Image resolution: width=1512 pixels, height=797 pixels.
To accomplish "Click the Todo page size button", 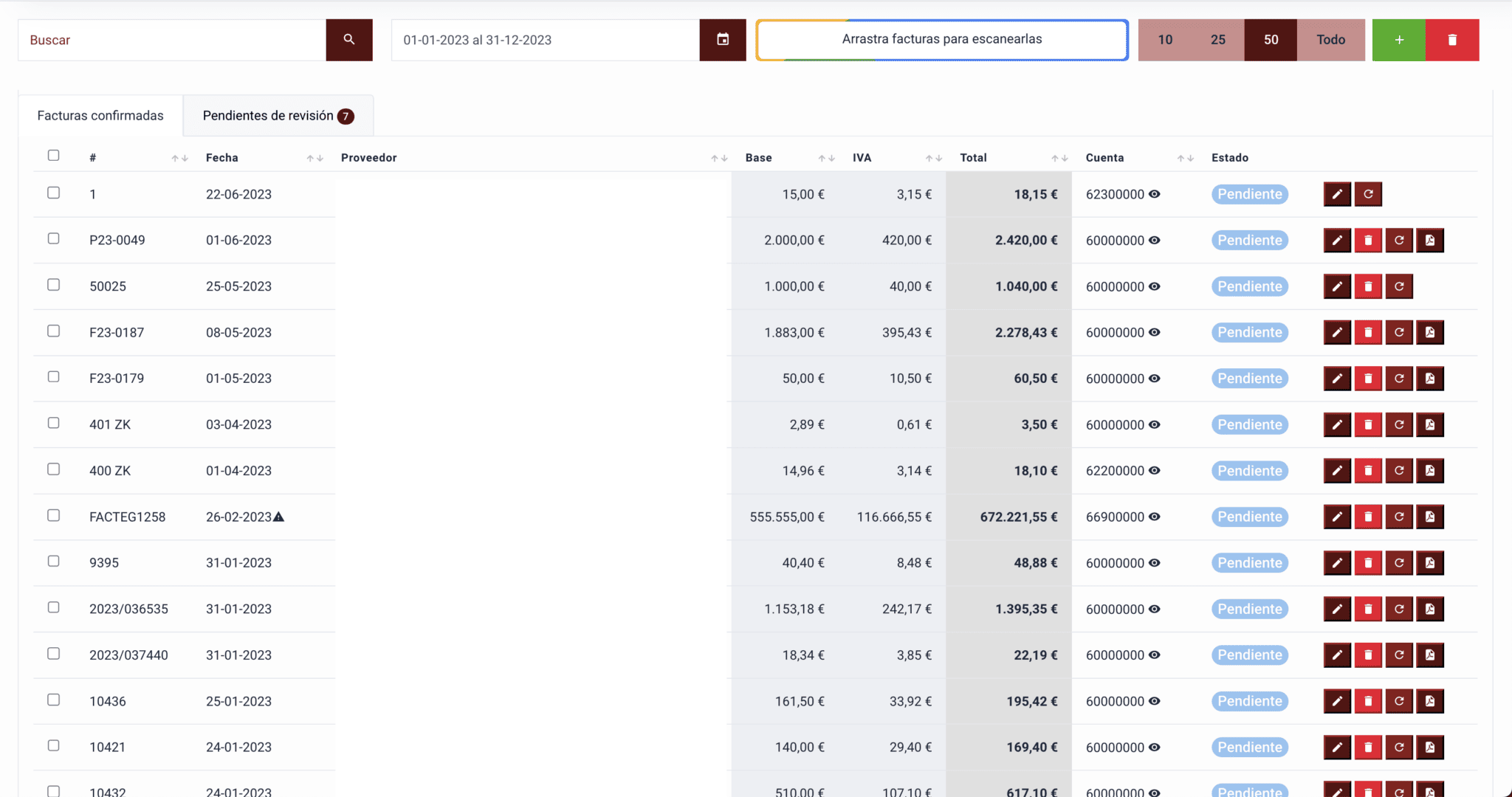I will pos(1330,40).
